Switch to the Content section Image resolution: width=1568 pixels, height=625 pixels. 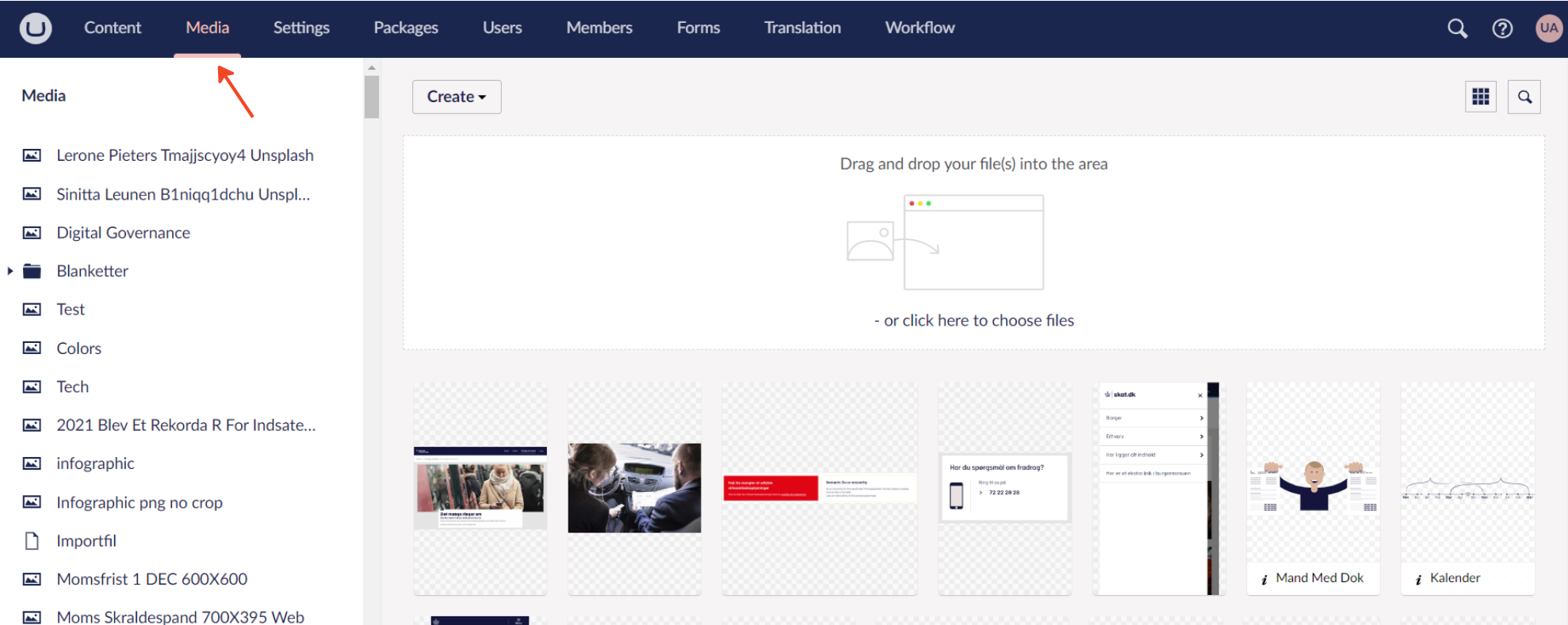tap(113, 28)
